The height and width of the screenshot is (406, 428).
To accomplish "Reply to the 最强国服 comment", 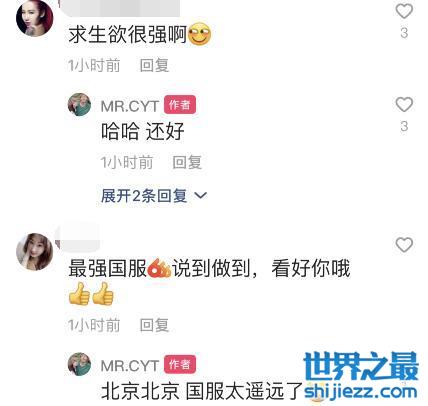I will (154, 325).
